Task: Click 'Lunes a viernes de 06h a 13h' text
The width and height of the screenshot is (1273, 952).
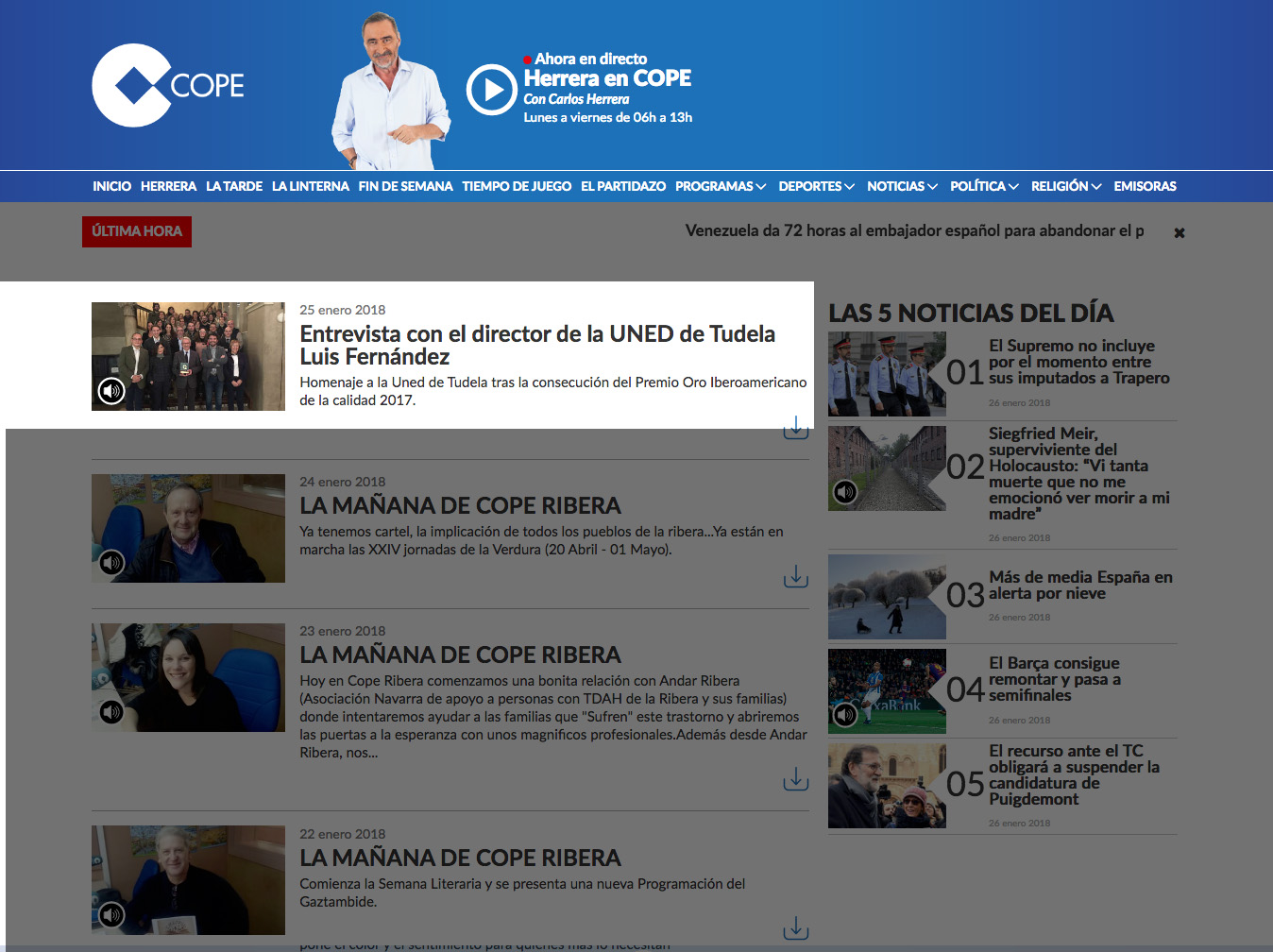Action: click(x=608, y=117)
